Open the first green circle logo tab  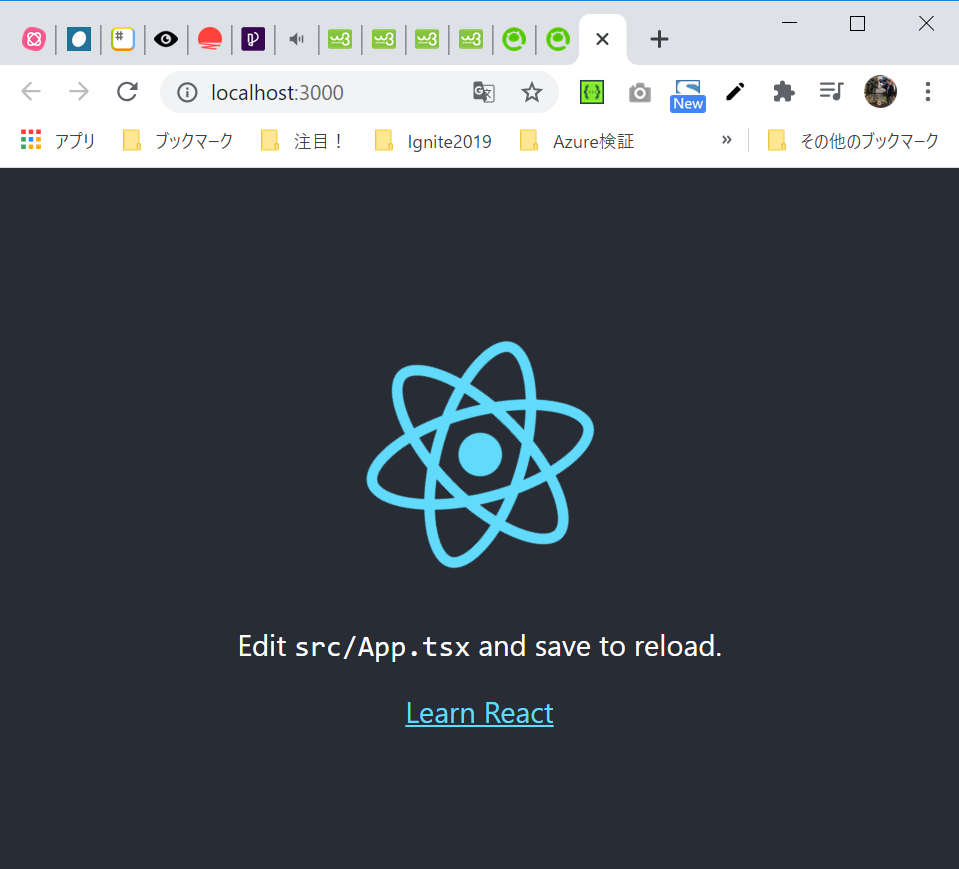click(514, 39)
